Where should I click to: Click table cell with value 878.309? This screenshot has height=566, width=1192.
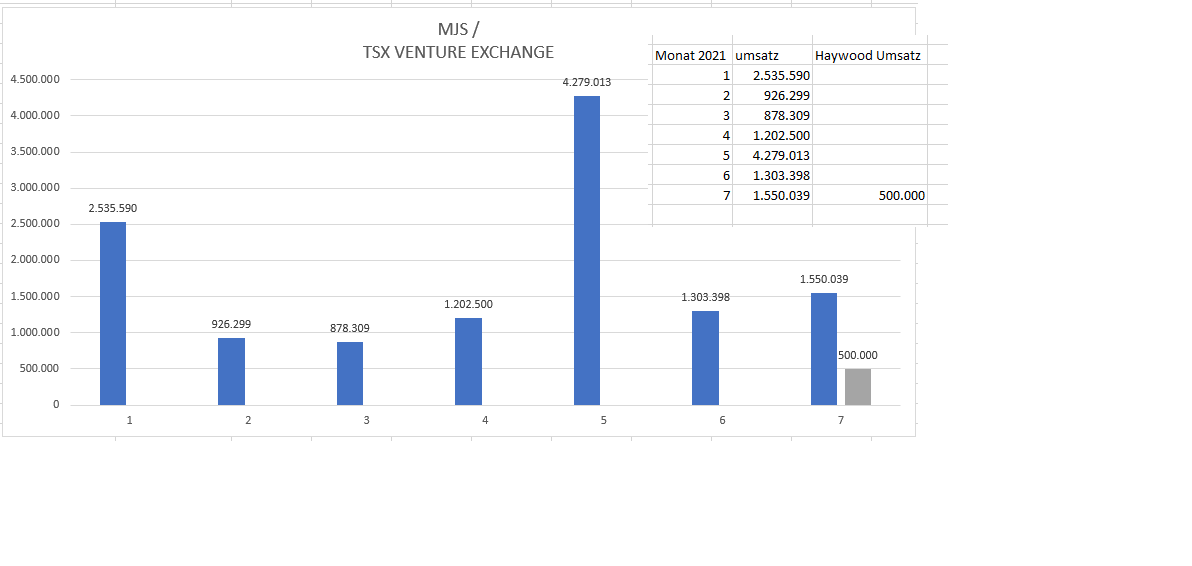coord(772,115)
